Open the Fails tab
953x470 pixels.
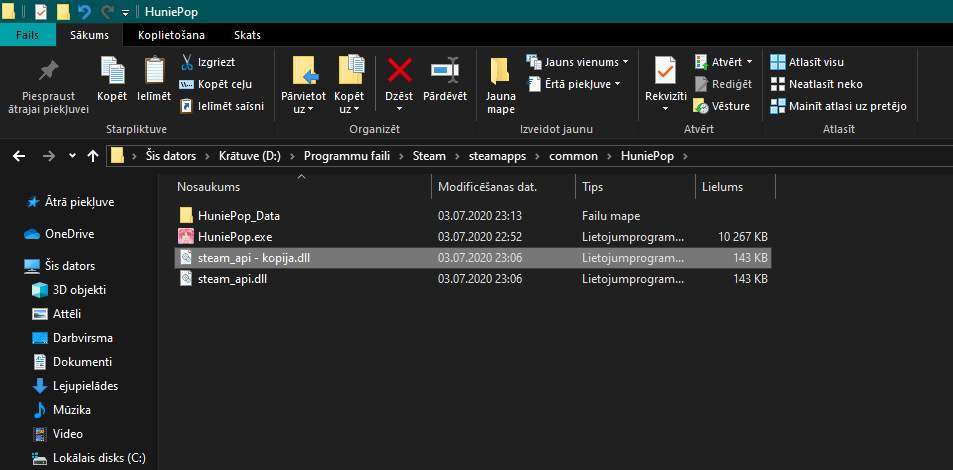point(27,35)
